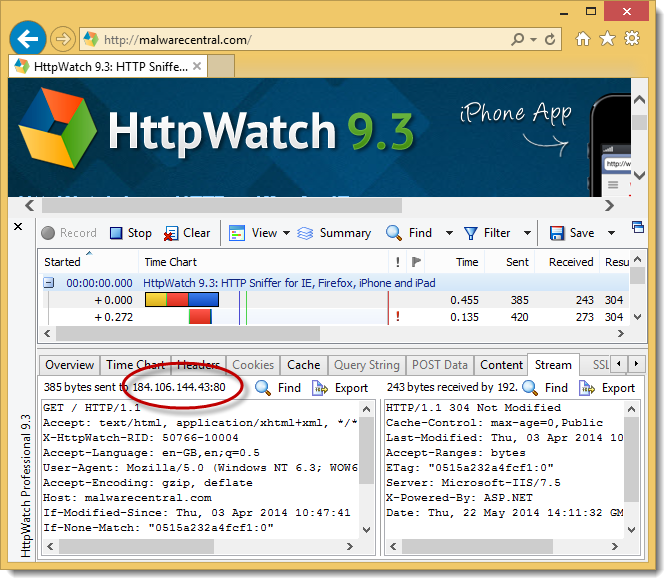
Task: Click the Find toolbar button
Action: point(409,233)
